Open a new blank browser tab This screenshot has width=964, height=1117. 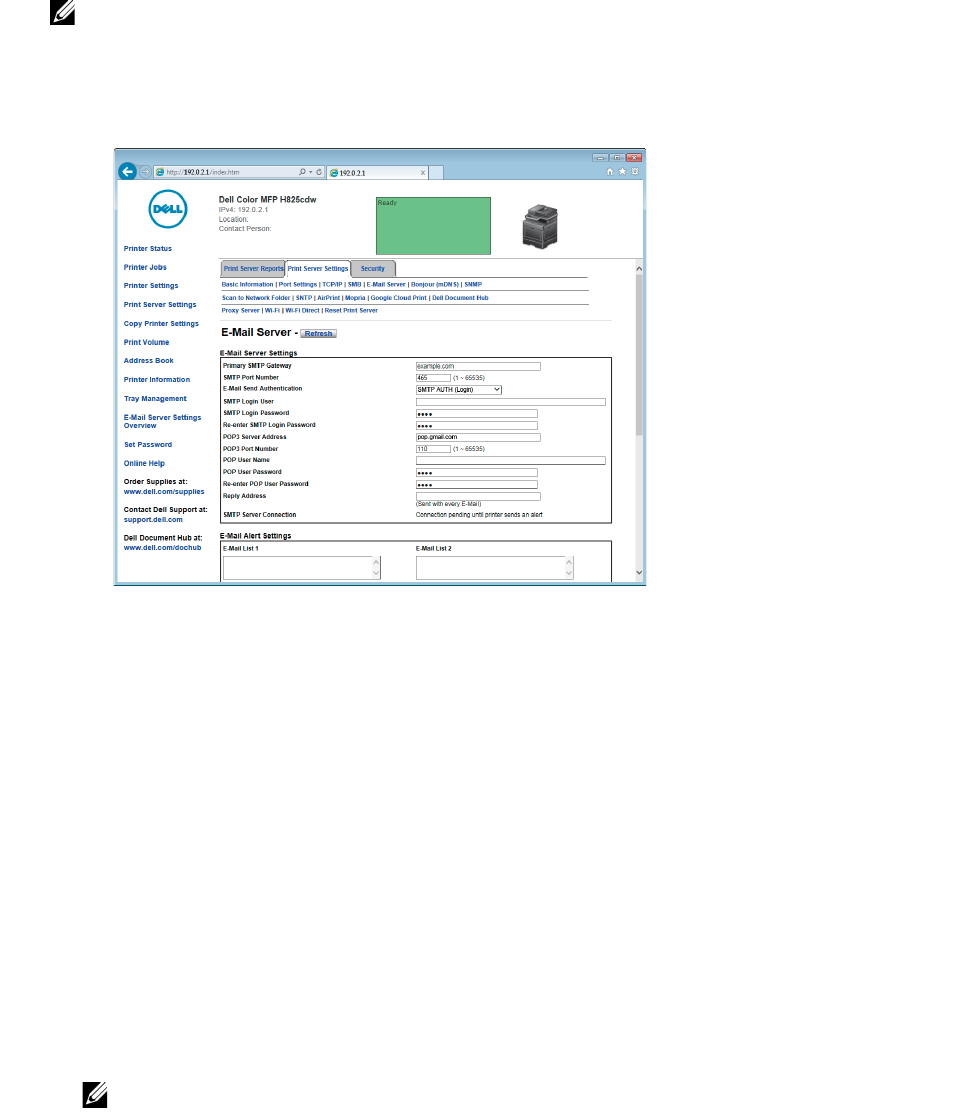pos(436,172)
